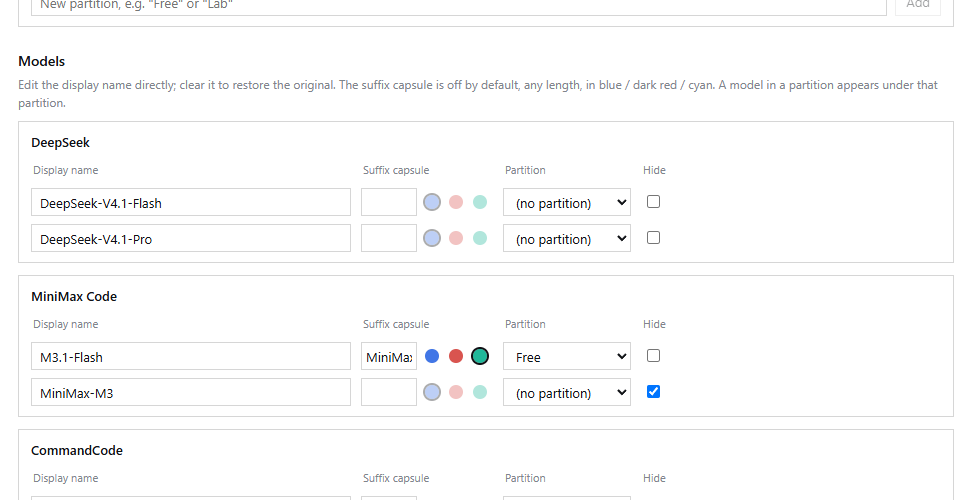Choose cyan capsule color for MiniMax-M3

coord(480,392)
